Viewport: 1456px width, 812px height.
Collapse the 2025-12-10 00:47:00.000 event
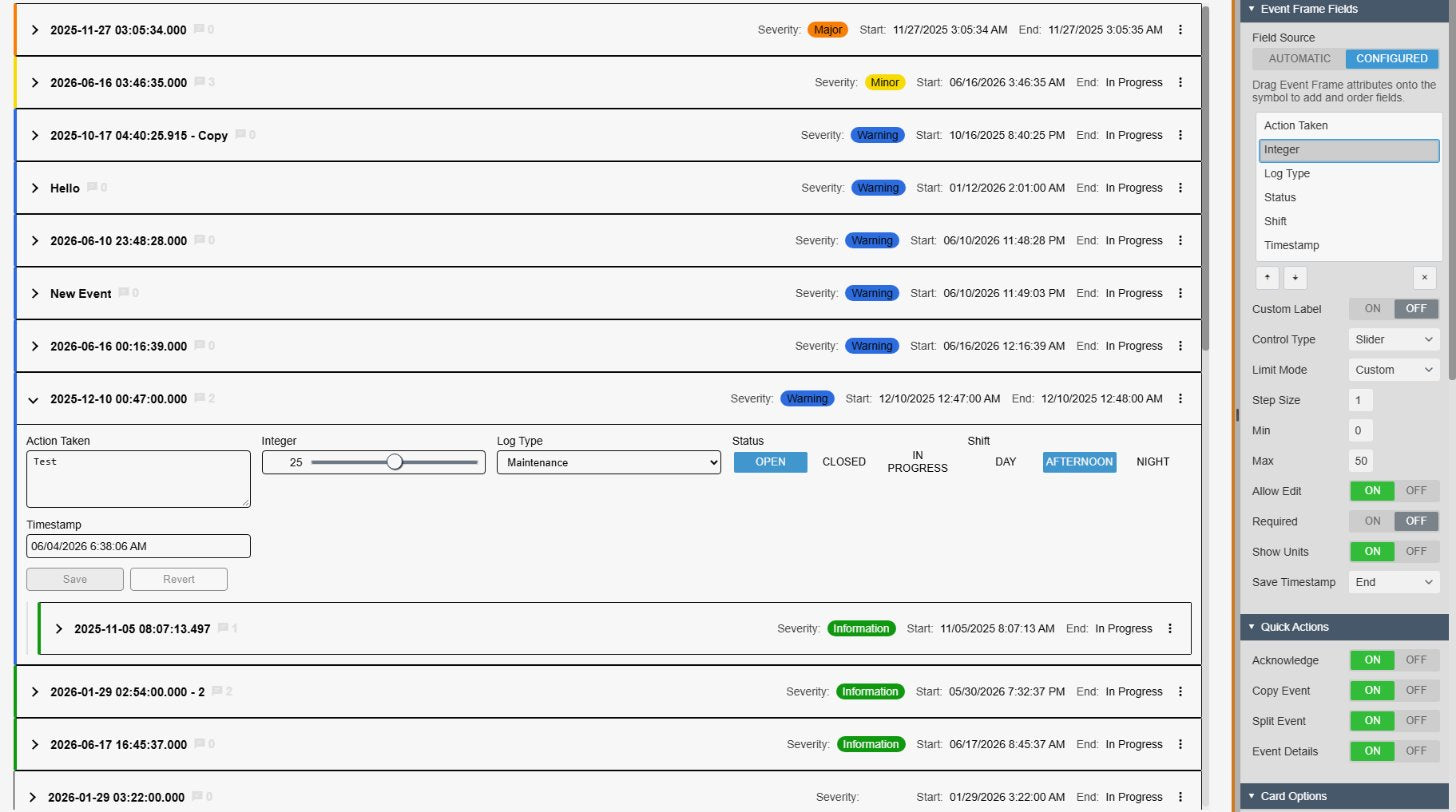[x=34, y=399]
